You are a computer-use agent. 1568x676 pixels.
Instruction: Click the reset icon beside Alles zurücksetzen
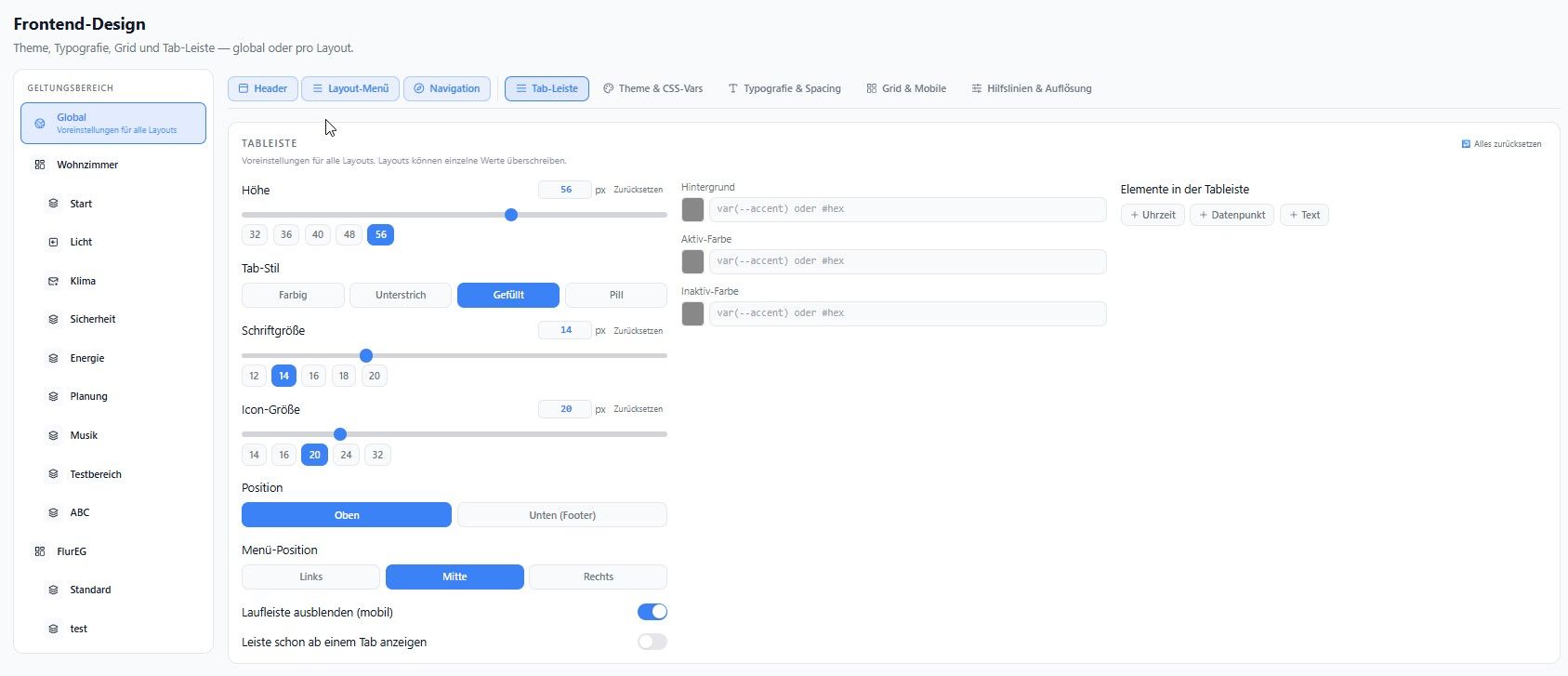1466,144
